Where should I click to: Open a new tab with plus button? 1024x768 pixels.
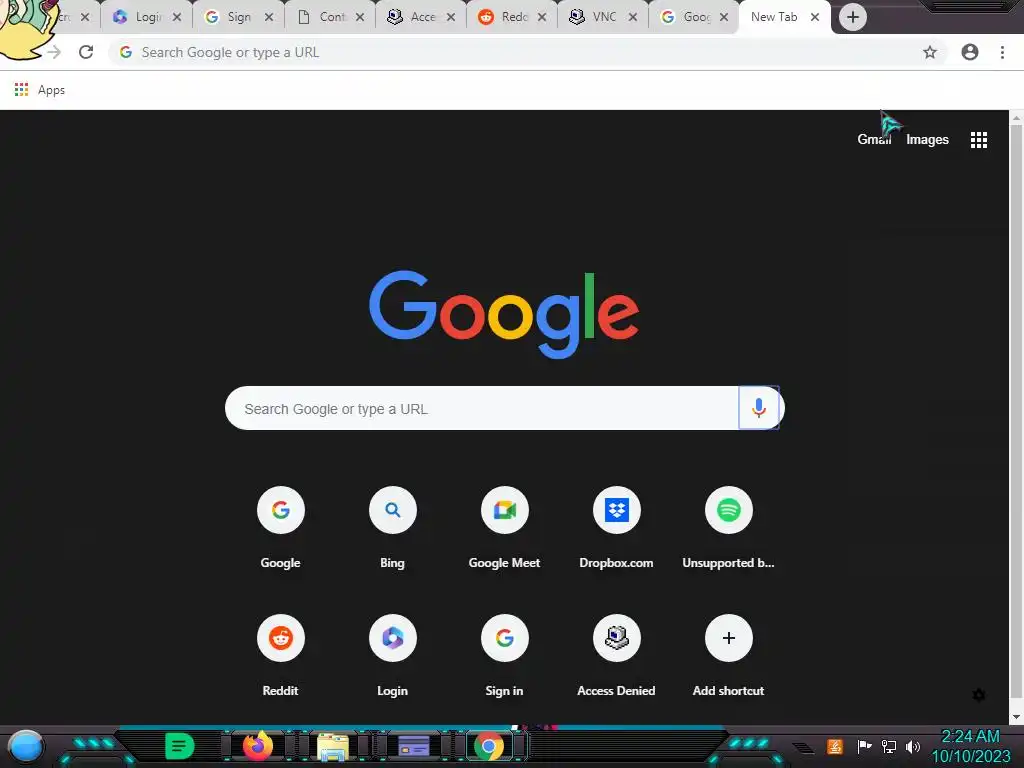tap(852, 17)
